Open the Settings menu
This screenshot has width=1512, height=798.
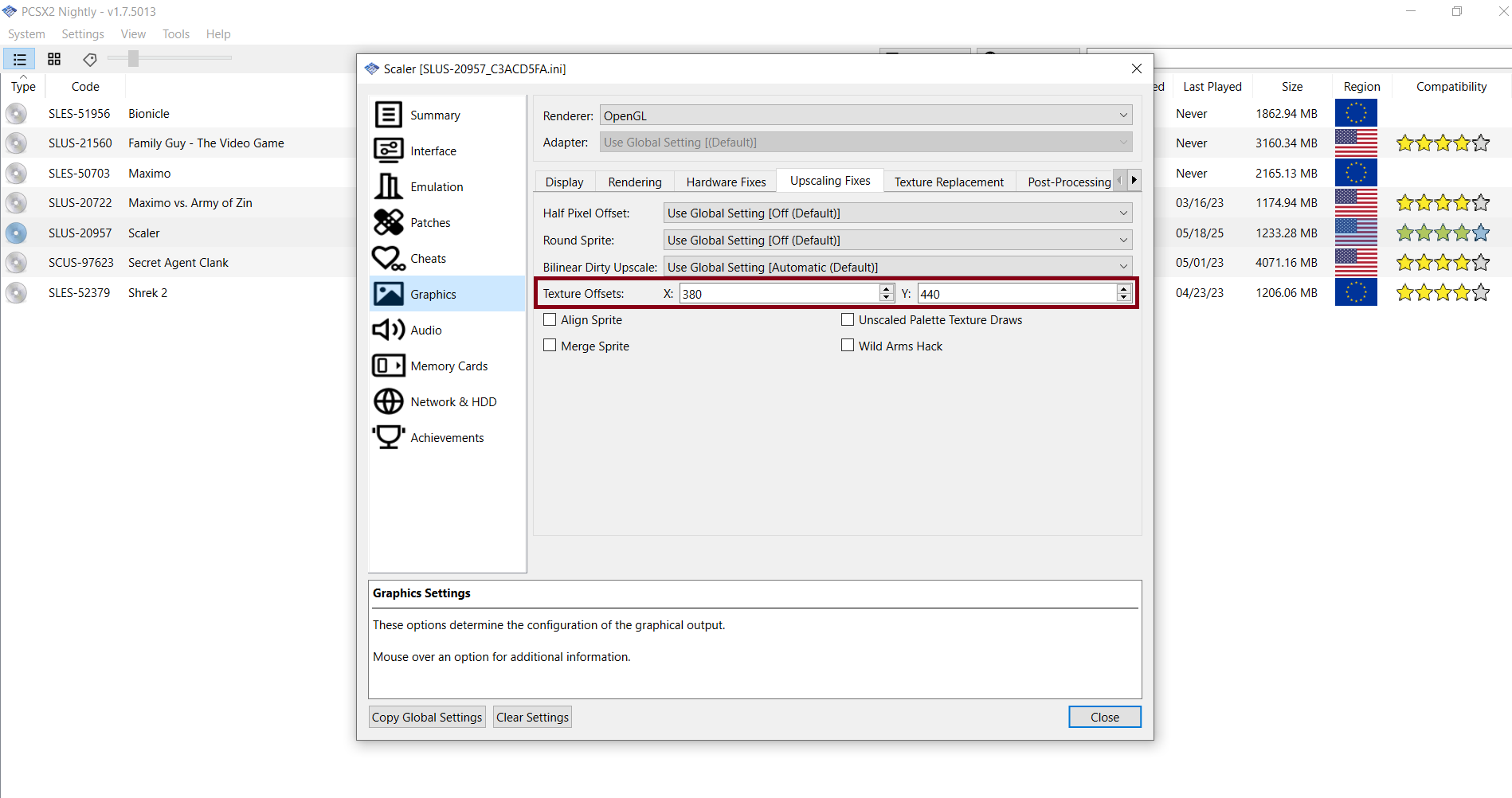pyautogui.click(x=83, y=34)
